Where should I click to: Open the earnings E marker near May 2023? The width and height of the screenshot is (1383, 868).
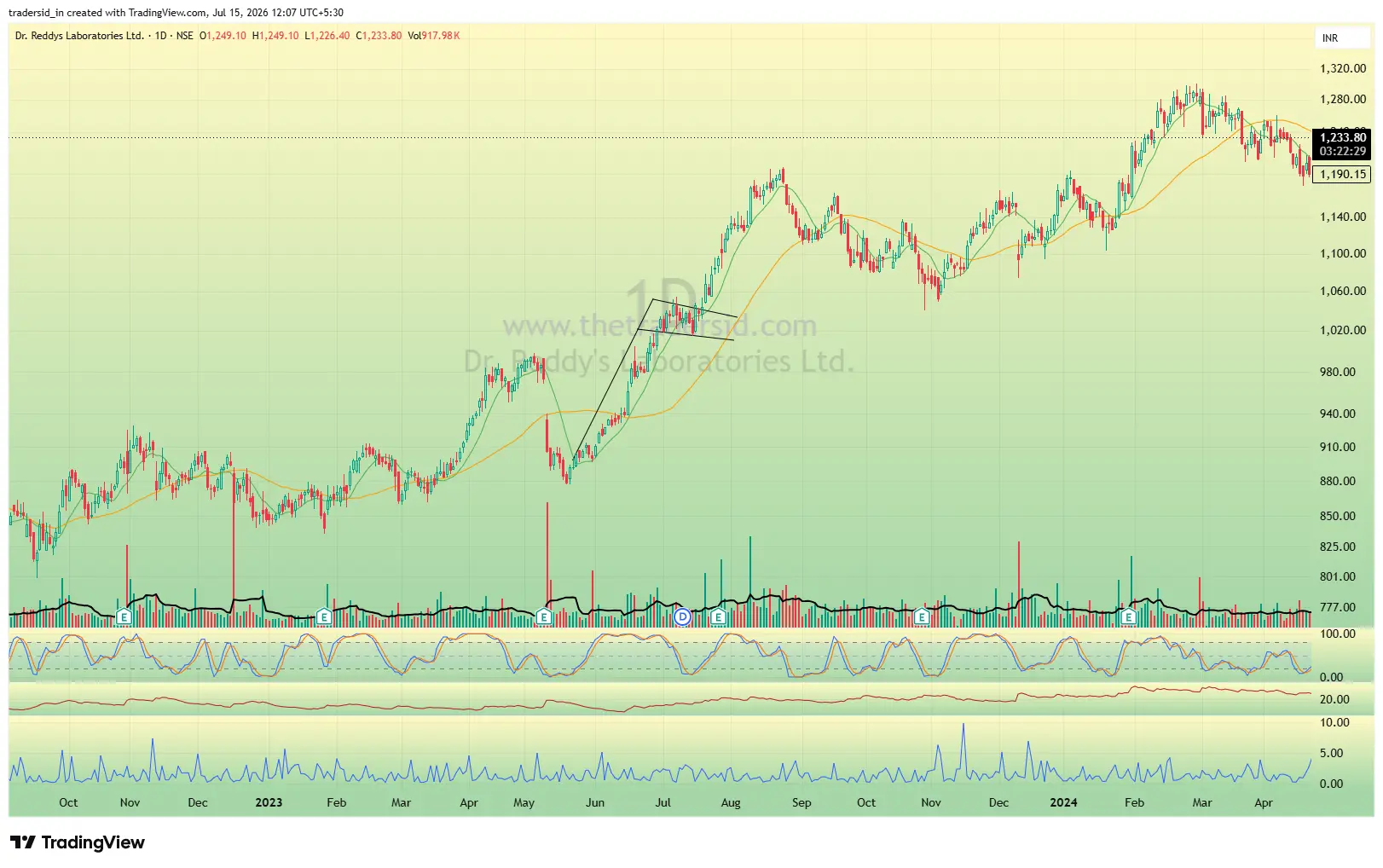544,616
